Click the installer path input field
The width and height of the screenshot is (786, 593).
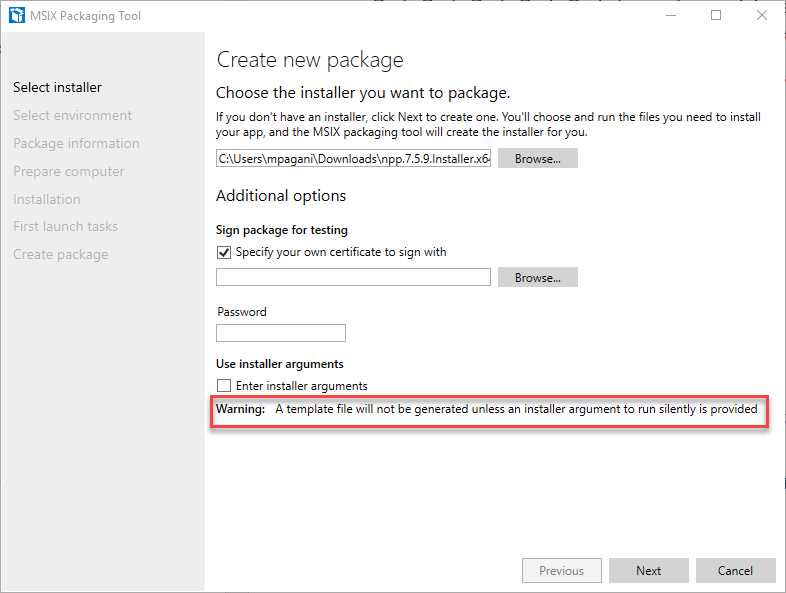(353, 158)
